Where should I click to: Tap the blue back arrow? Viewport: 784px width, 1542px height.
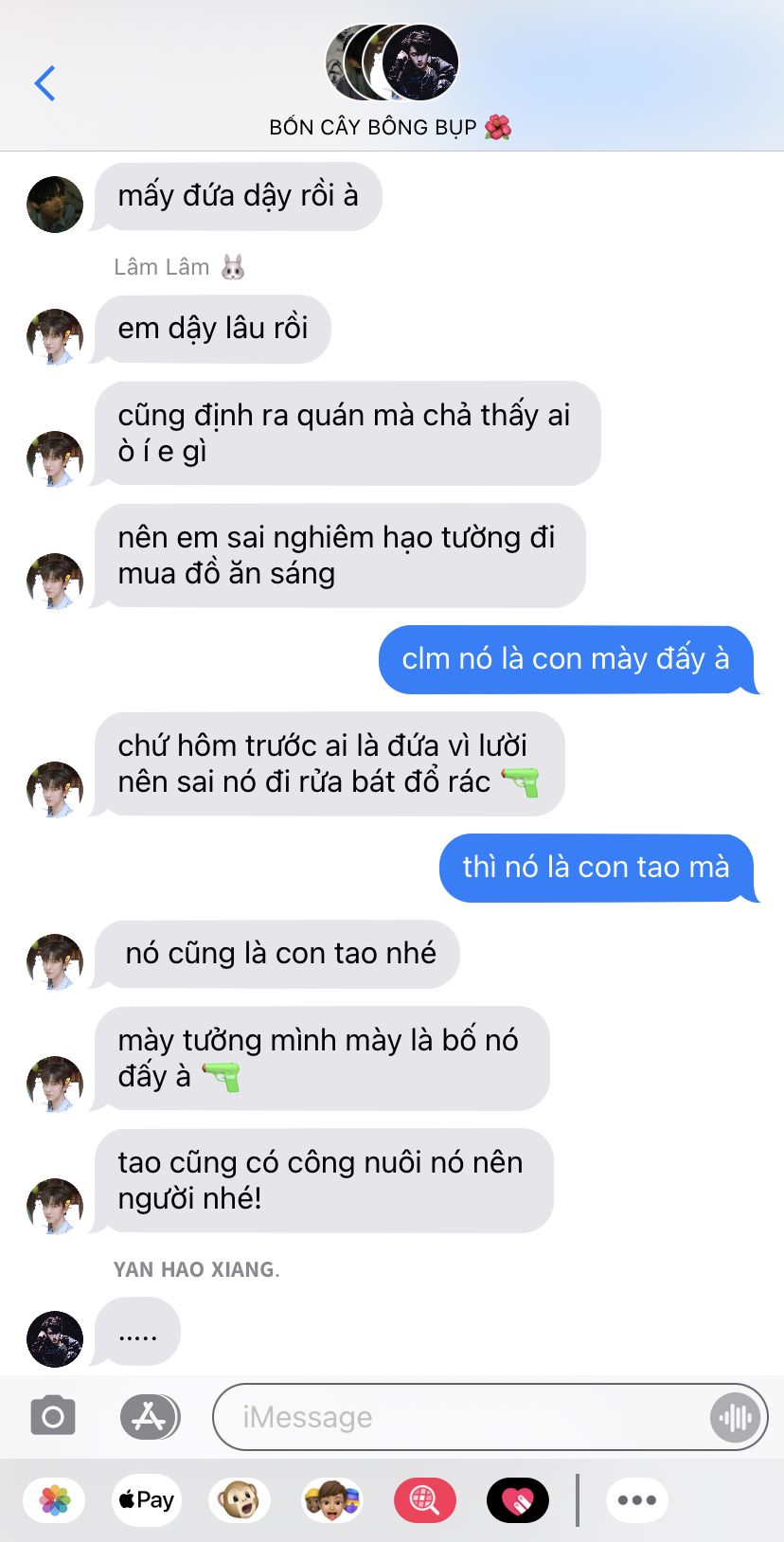45,83
